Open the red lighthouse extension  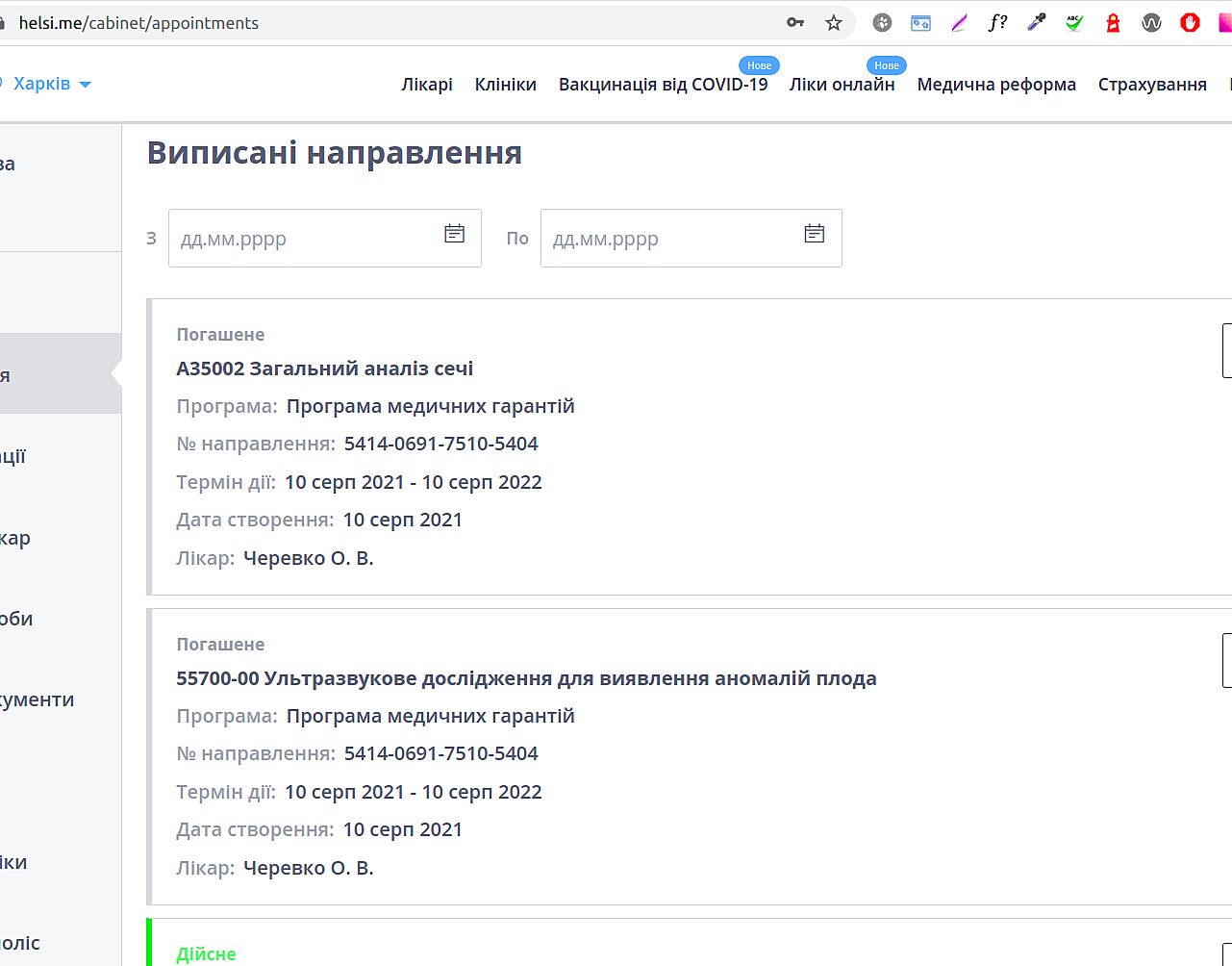(1113, 23)
